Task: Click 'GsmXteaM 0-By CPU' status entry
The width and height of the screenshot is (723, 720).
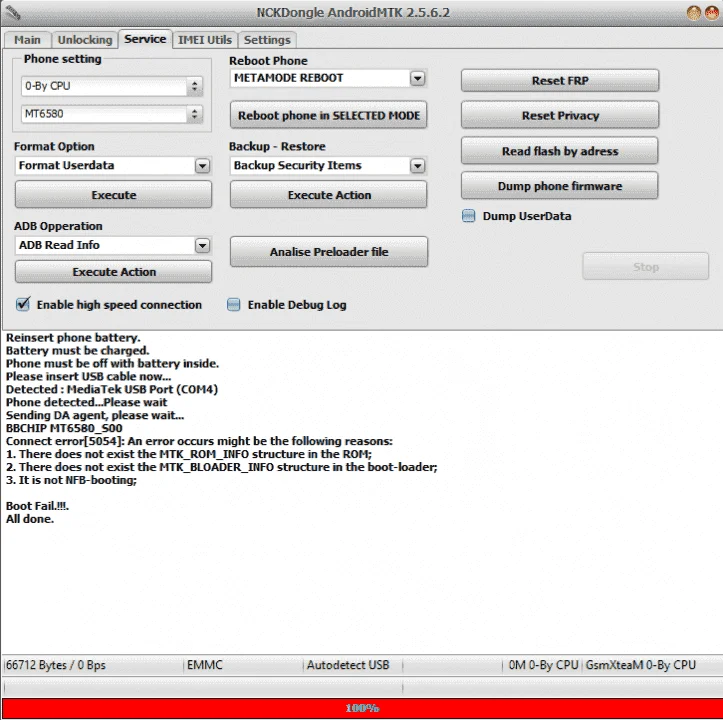Action: click(x=640, y=665)
